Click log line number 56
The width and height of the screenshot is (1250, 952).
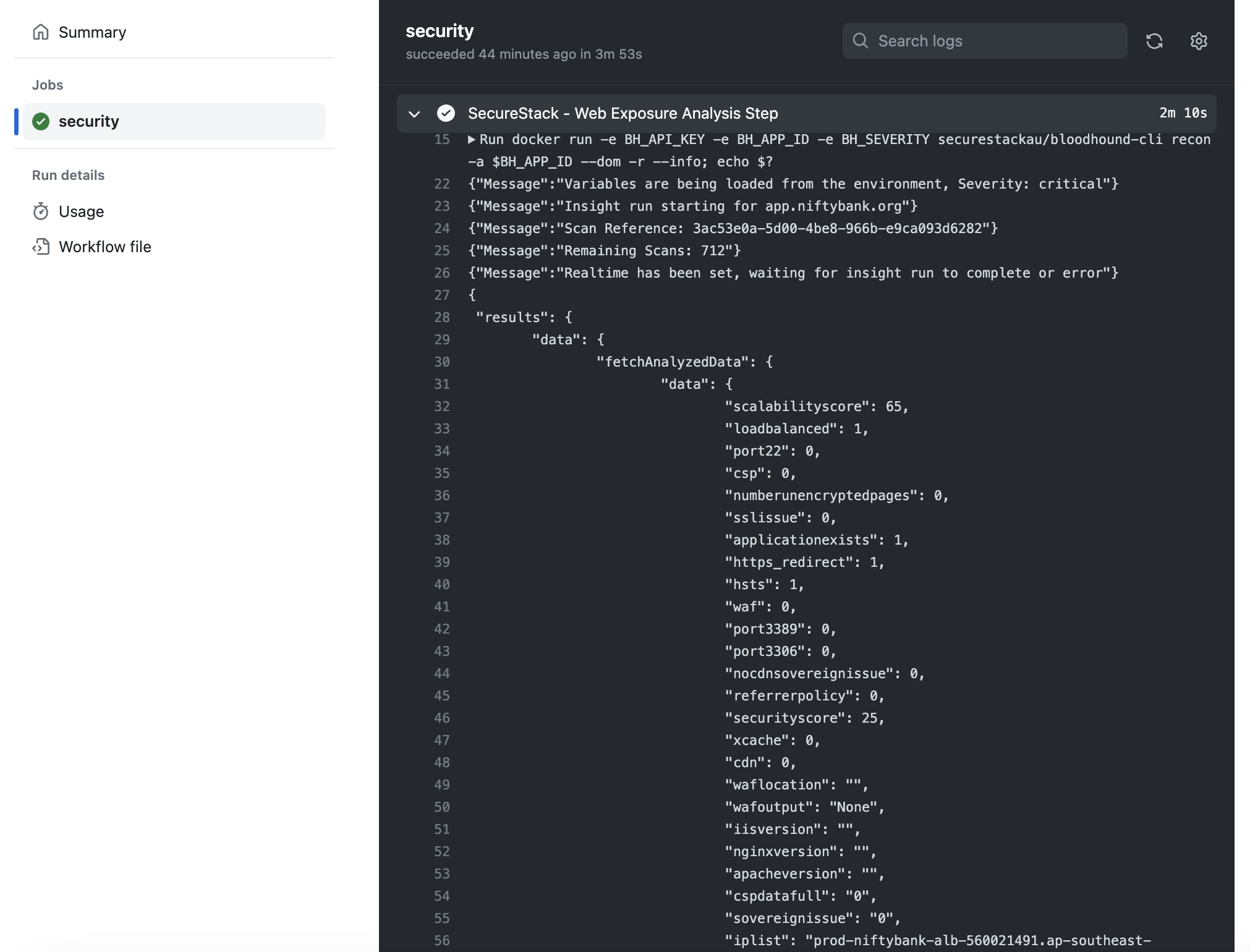click(x=441, y=941)
